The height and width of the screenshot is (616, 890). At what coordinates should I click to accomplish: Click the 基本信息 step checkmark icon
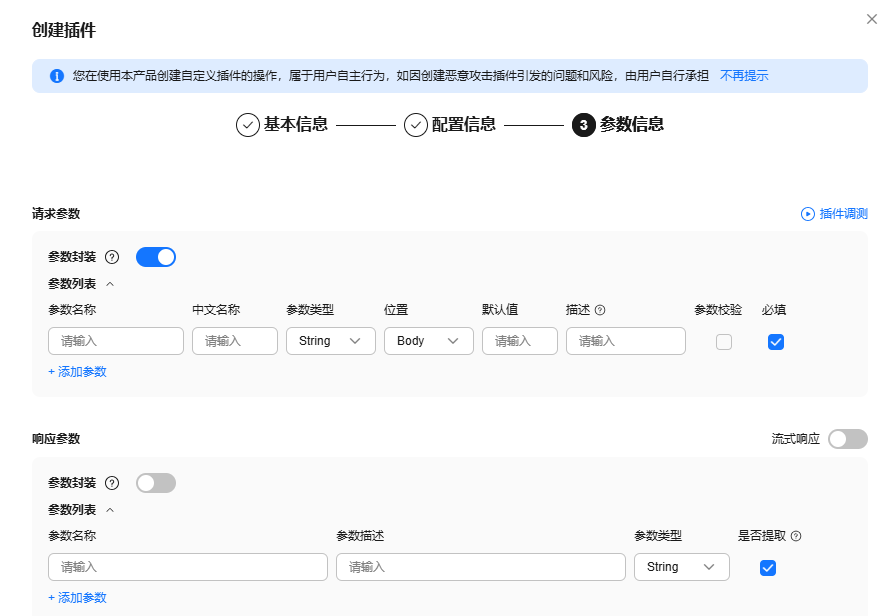click(x=247, y=125)
